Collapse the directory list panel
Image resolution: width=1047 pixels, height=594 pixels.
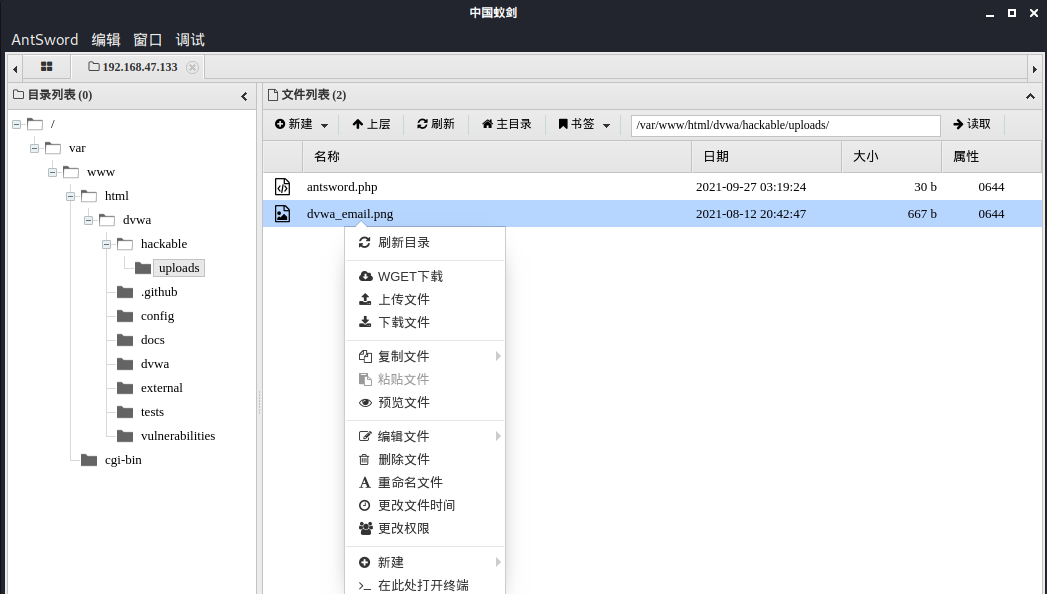(x=244, y=97)
